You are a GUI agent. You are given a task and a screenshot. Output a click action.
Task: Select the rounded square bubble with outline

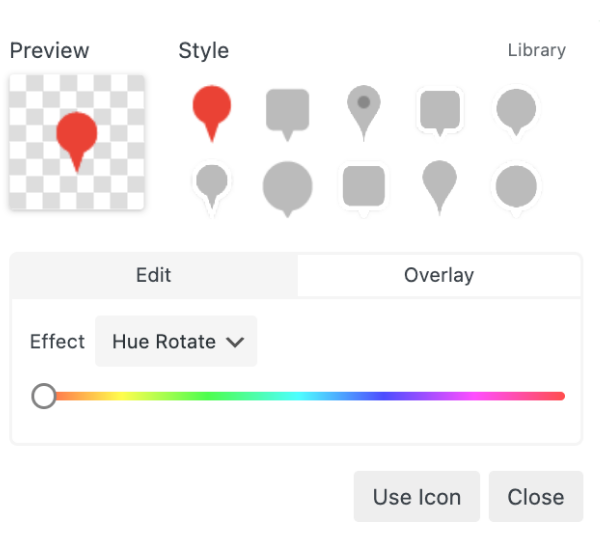(x=440, y=110)
